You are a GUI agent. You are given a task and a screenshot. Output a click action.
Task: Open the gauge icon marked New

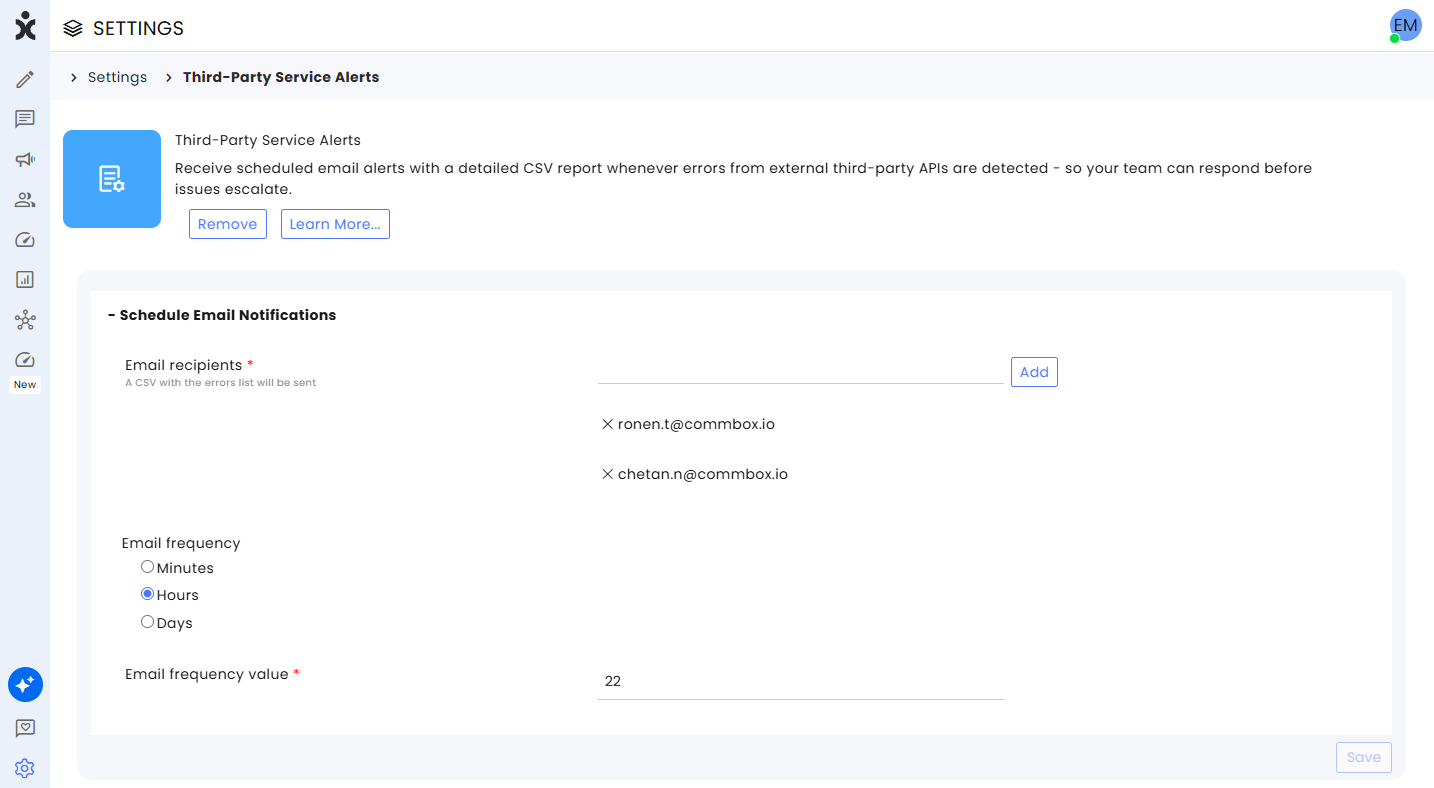point(25,360)
